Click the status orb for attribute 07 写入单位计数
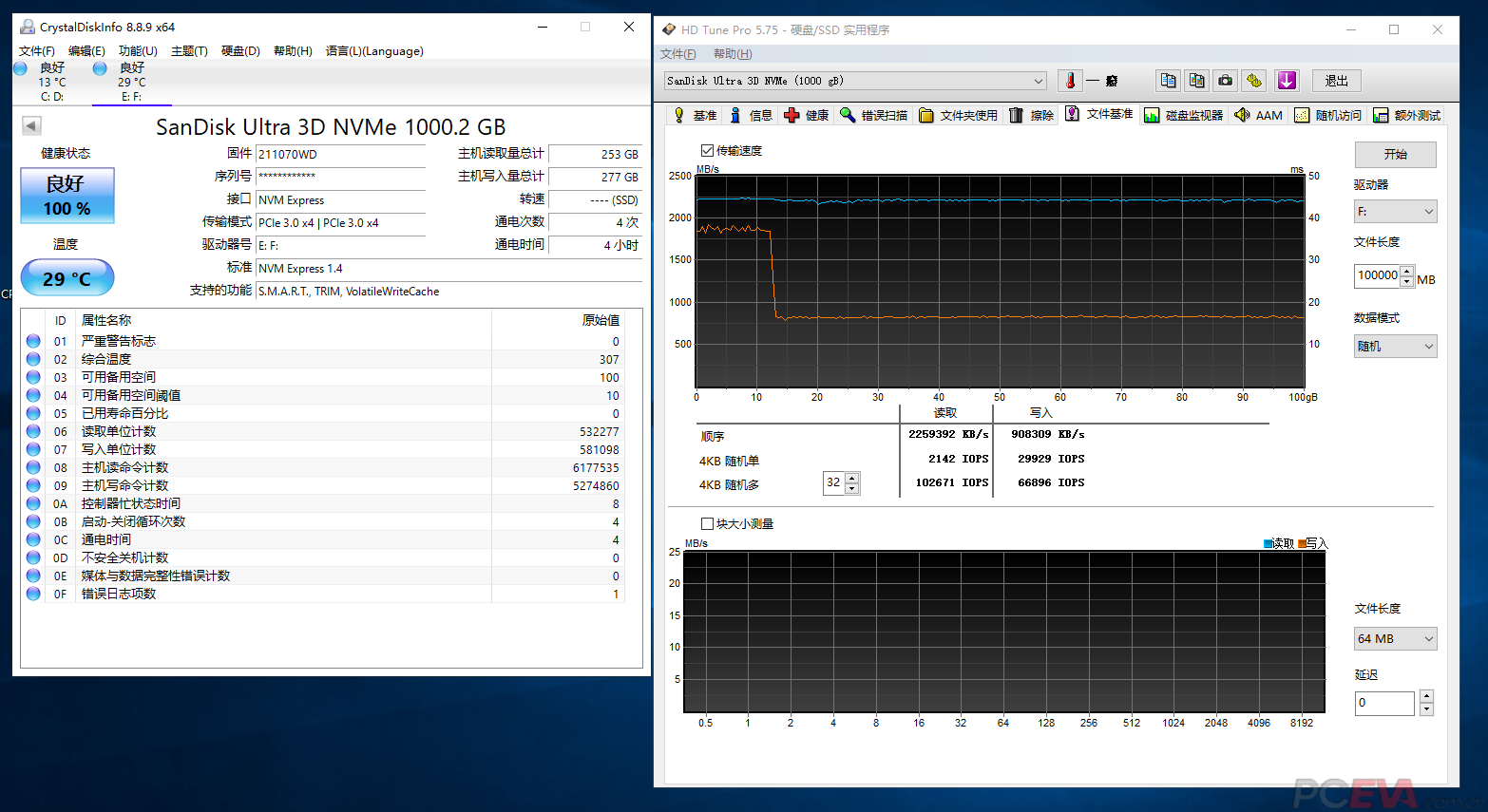The width and height of the screenshot is (1488, 812). click(x=33, y=449)
